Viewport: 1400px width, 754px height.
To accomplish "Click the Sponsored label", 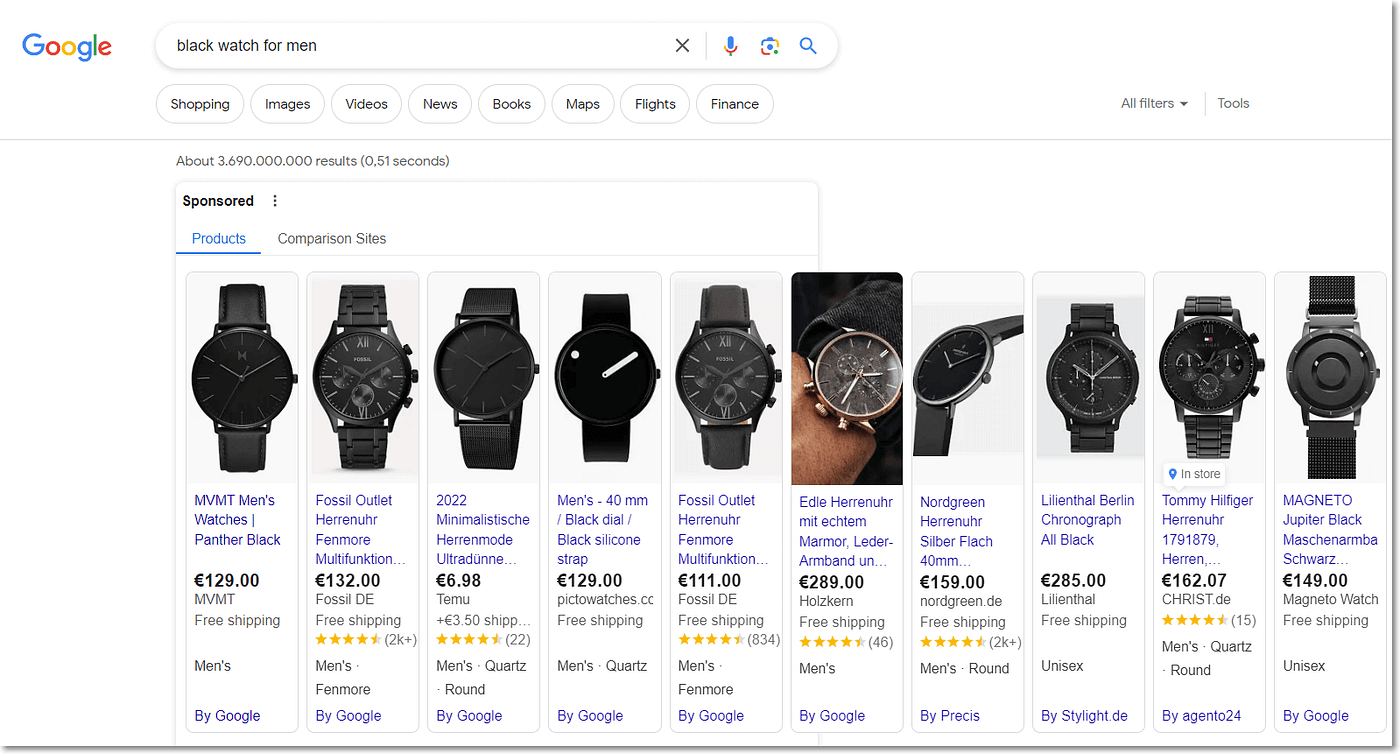I will click(x=218, y=201).
